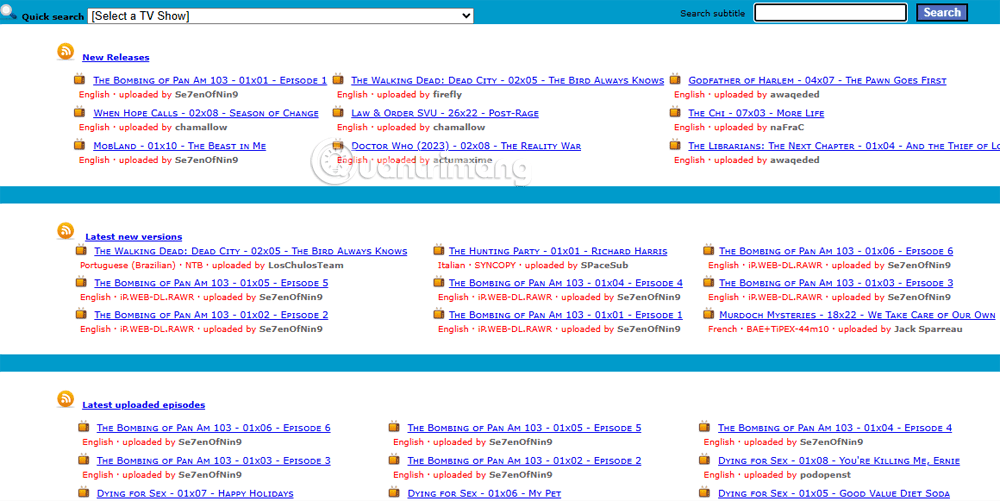Open the Latest uploaded episodes heading link
This screenshot has height=501, width=1000.
(x=143, y=405)
